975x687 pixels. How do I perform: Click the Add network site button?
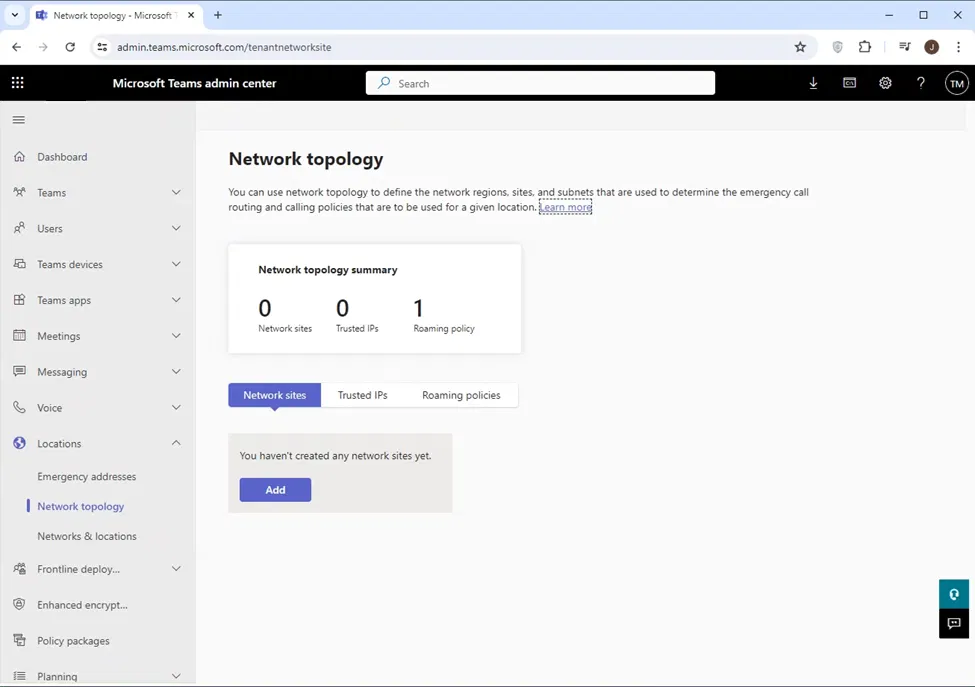275,490
